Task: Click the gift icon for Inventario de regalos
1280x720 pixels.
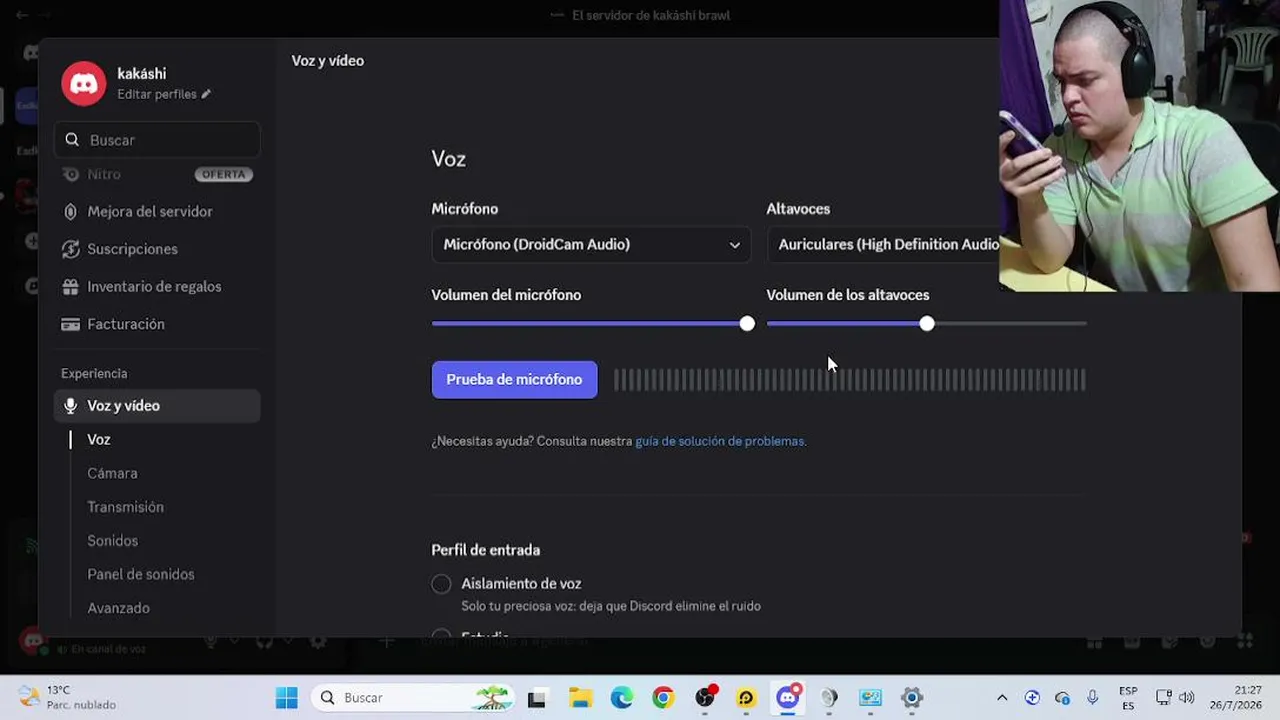Action: [x=70, y=287]
